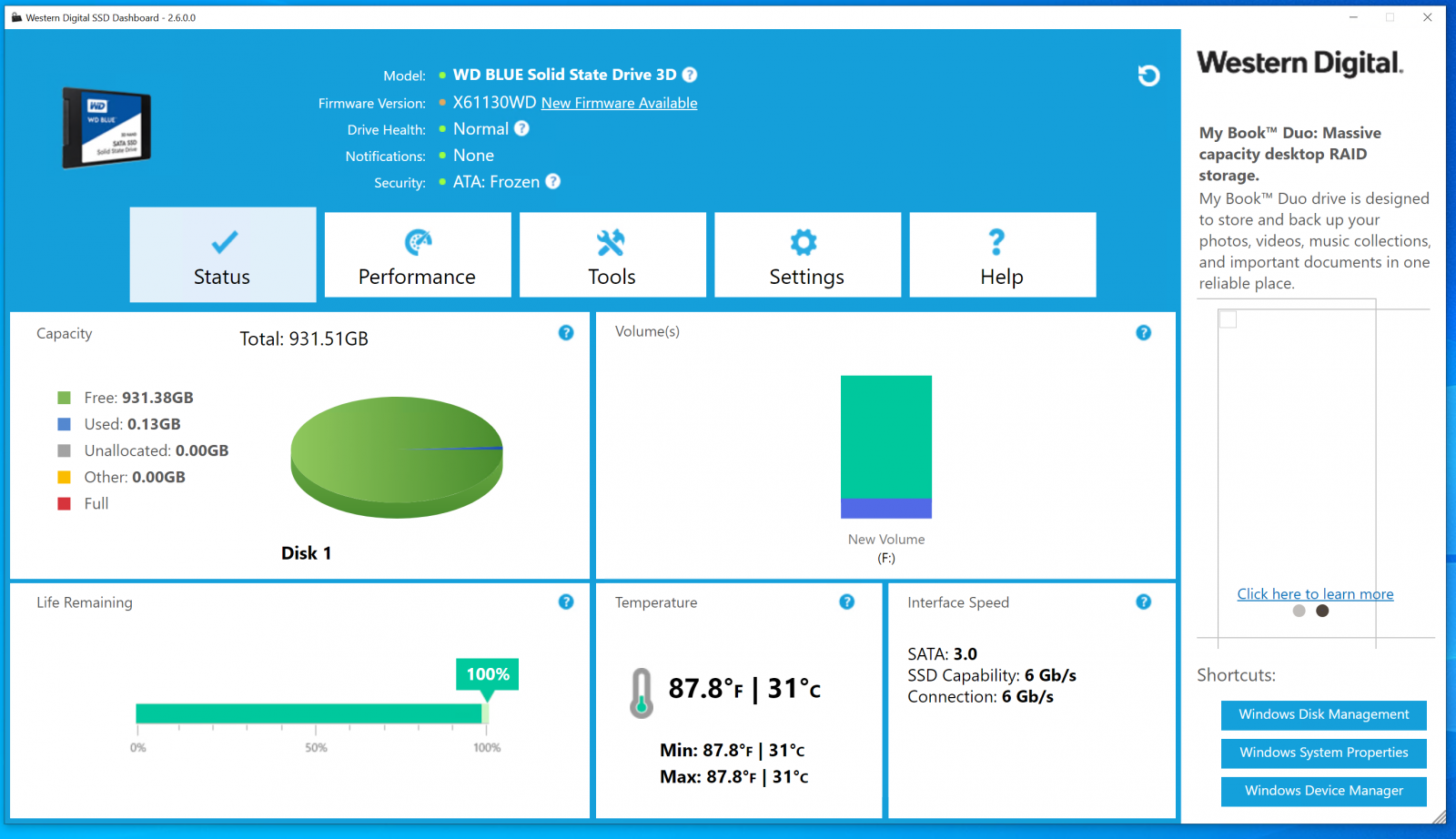Follow the Click here to learn more link

pyautogui.click(x=1315, y=594)
